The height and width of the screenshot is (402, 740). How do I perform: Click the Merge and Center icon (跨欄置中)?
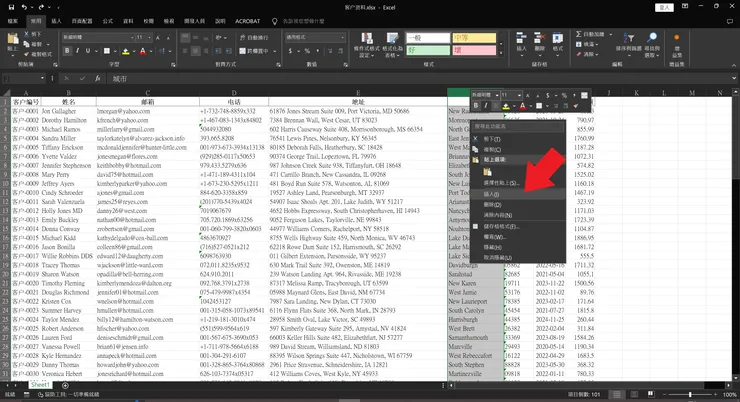click(243, 51)
